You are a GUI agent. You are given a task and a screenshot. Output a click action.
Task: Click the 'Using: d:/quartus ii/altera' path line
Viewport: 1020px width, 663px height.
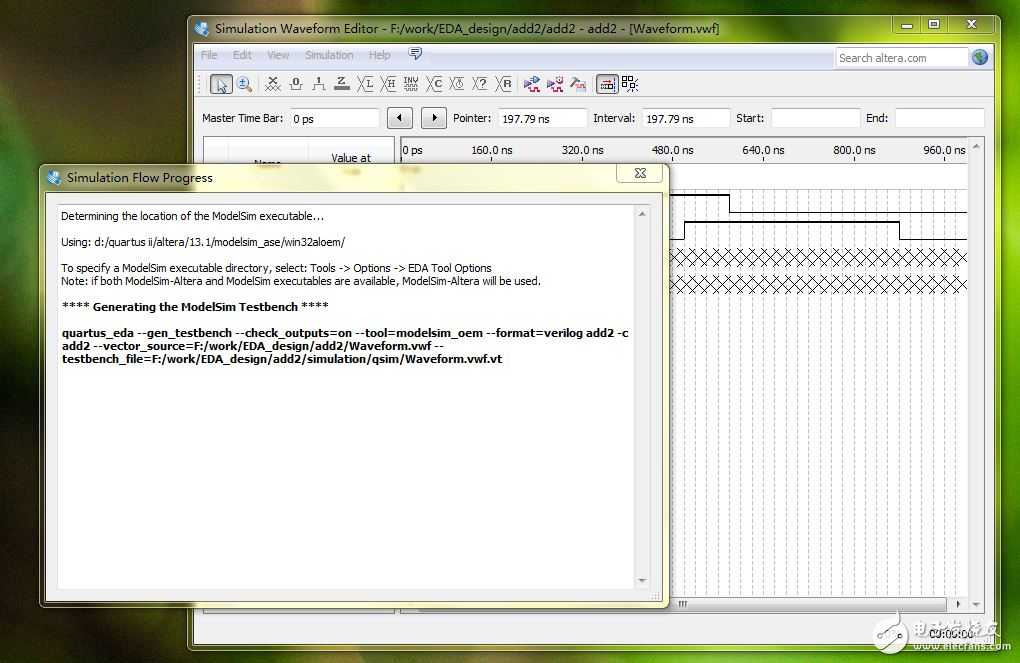click(x=203, y=242)
